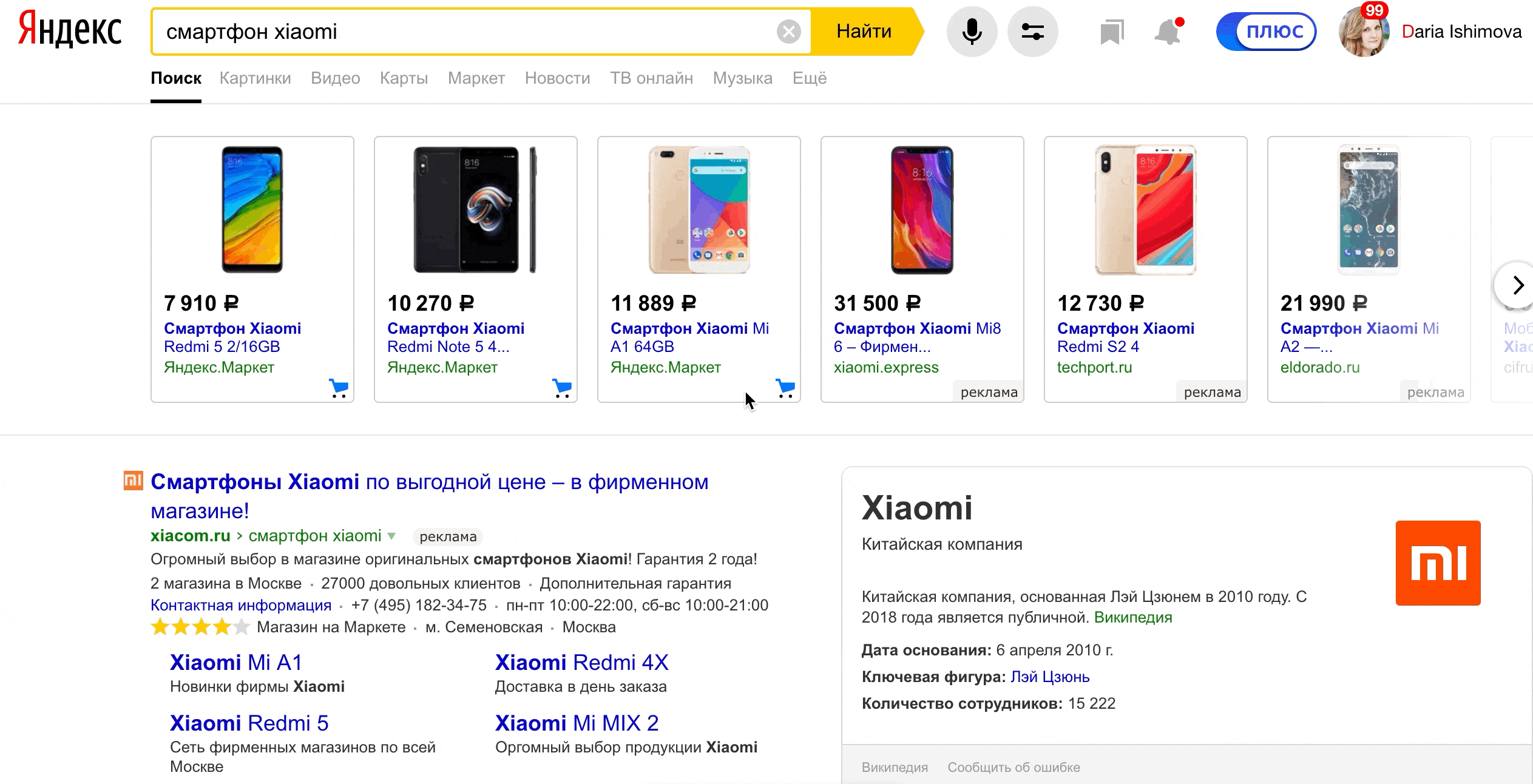
Task: Expand the xiacom.ru ad dropdown arrow
Action: point(392,536)
